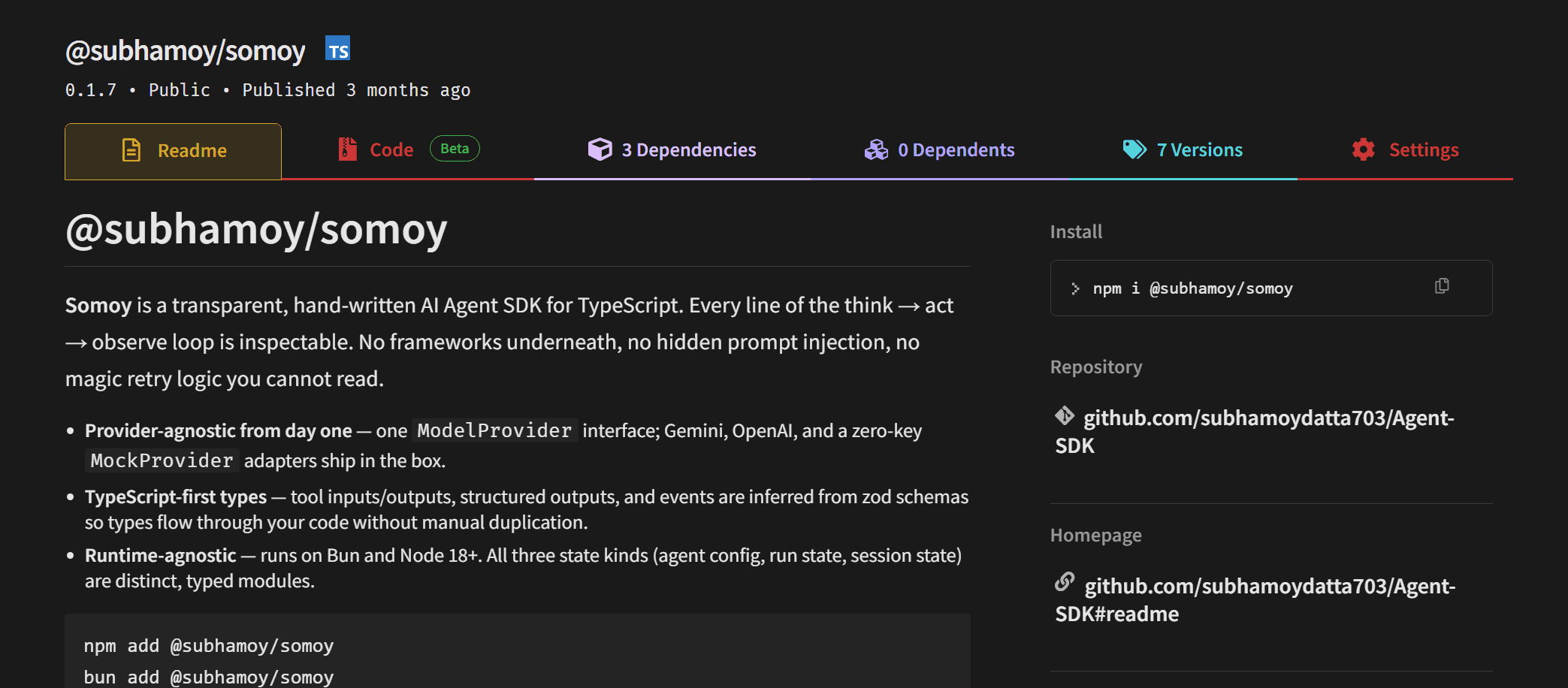Viewport: 1568px width, 688px height.
Task: Click the Readme document icon
Action: tap(131, 150)
